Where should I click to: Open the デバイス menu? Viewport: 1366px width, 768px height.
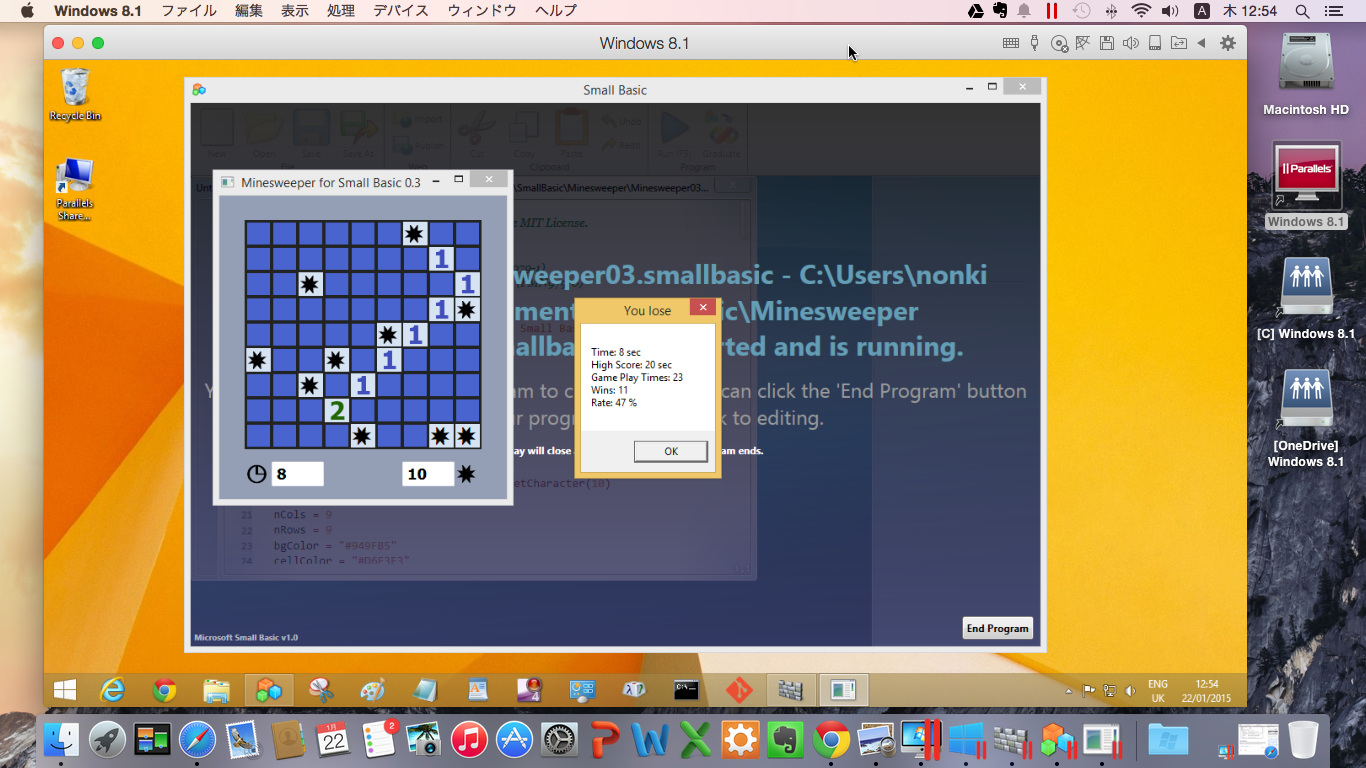point(401,11)
